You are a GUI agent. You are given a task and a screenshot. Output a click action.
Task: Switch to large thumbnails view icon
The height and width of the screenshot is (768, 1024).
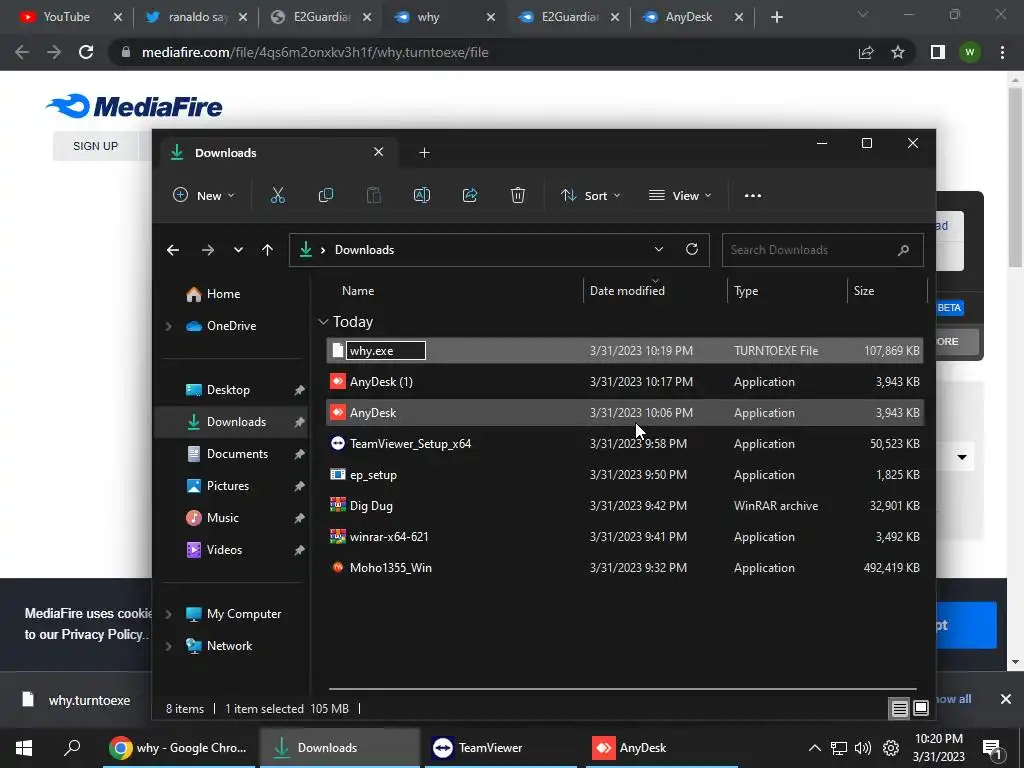pos(921,709)
